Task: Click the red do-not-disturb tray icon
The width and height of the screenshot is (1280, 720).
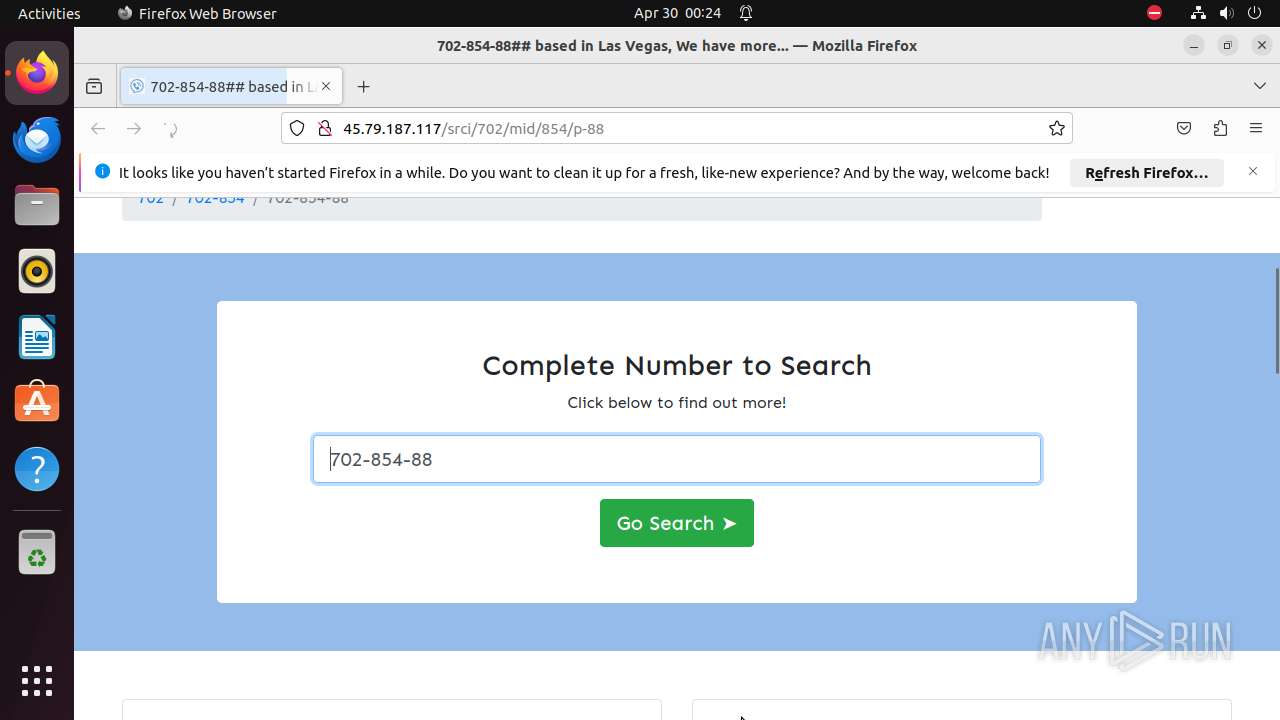Action: (1154, 13)
